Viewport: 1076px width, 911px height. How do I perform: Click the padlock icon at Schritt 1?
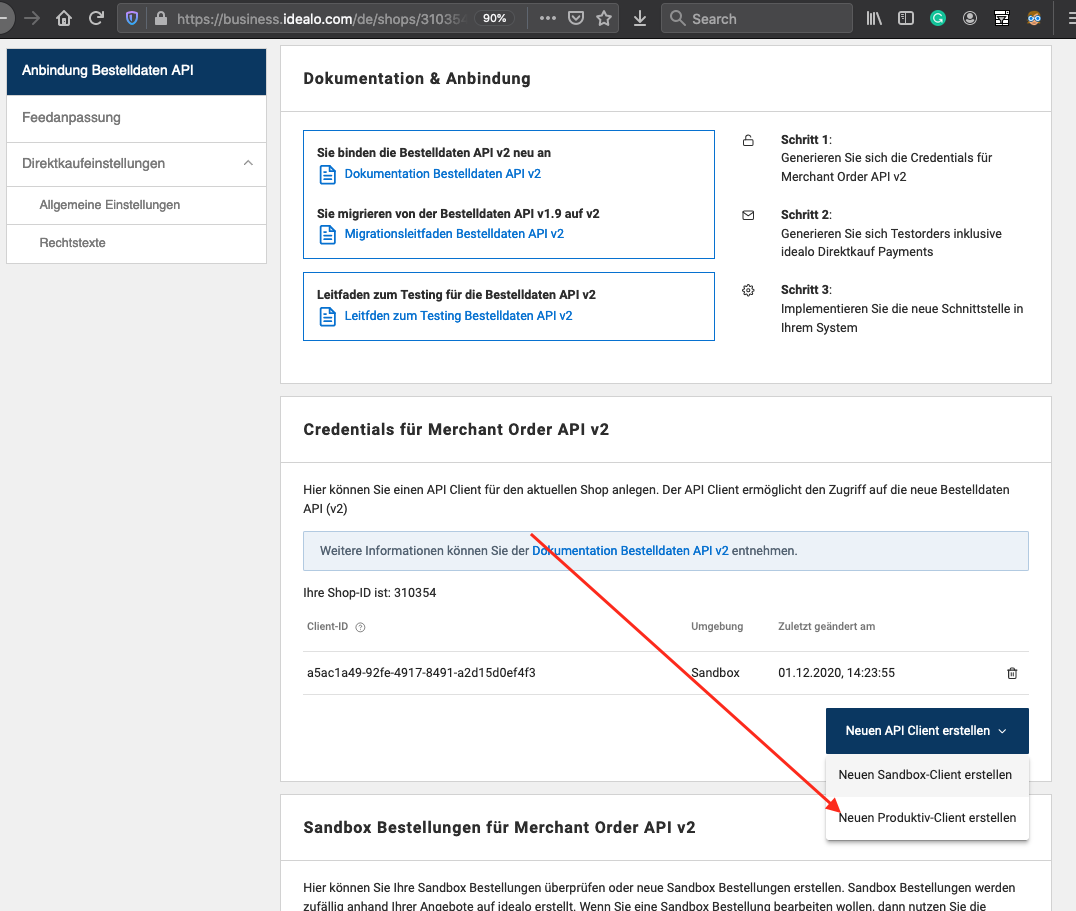(x=748, y=141)
